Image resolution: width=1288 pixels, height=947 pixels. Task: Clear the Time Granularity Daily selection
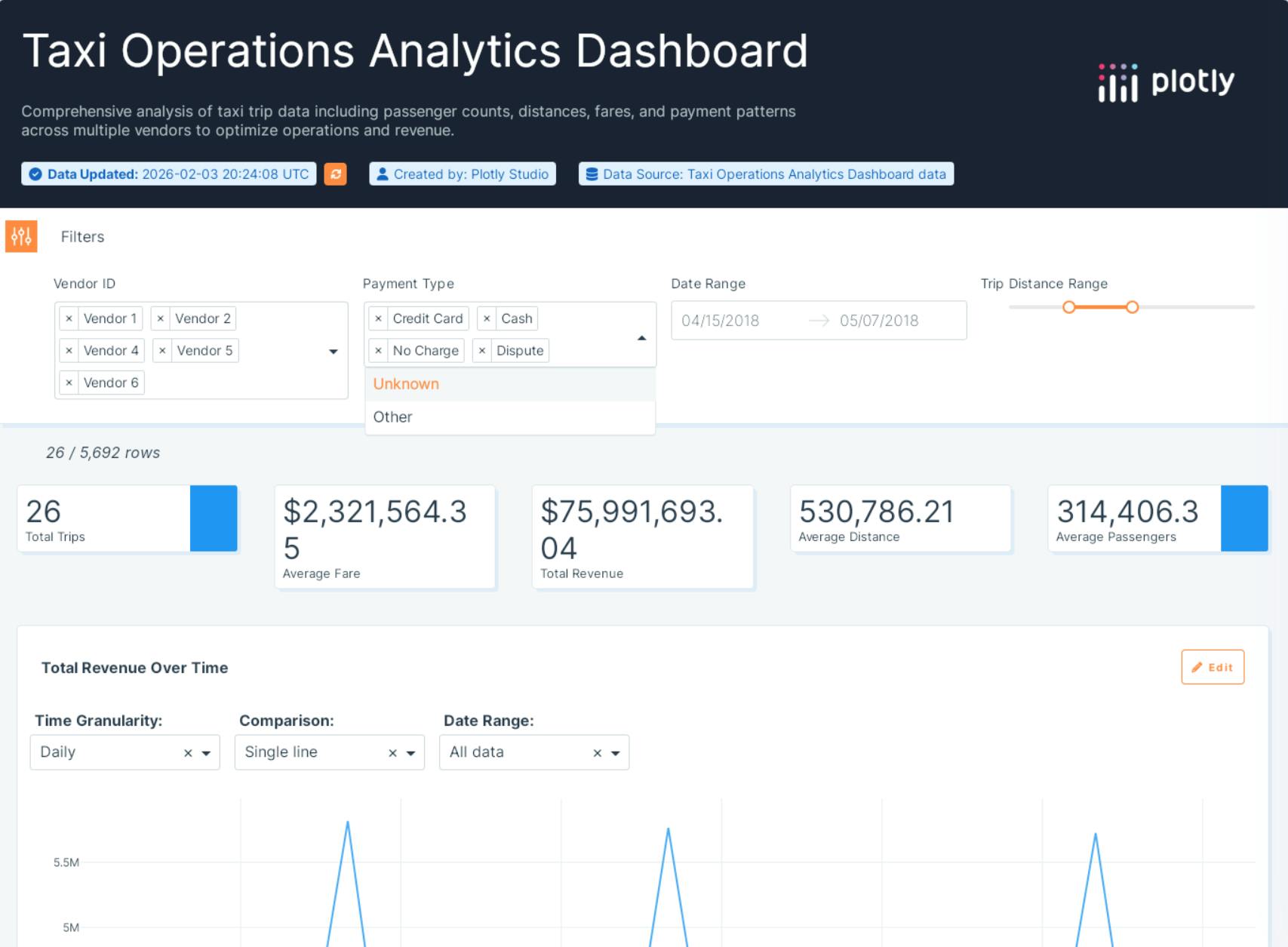point(188,753)
